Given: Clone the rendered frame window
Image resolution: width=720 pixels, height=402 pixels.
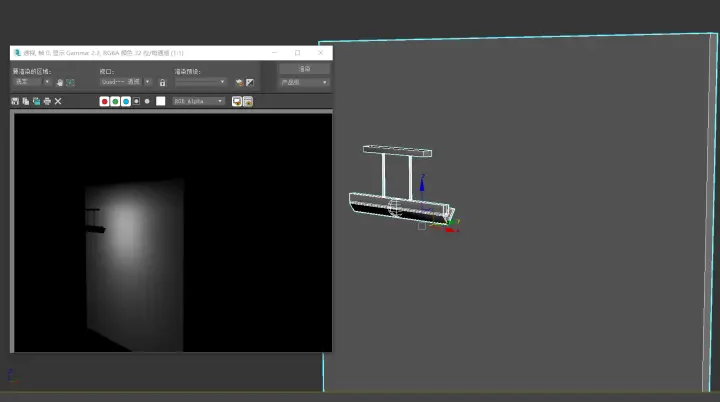Looking at the screenshot, I should pos(36,101).
